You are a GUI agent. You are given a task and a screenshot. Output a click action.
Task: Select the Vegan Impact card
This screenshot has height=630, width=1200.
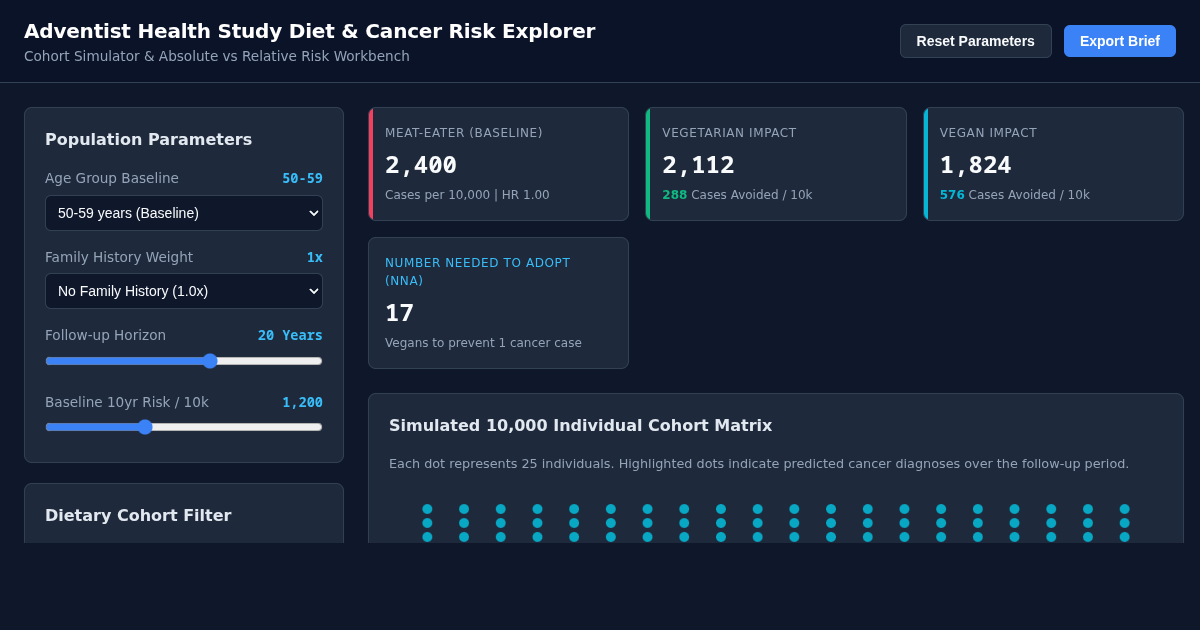[x=1054, y=164]
